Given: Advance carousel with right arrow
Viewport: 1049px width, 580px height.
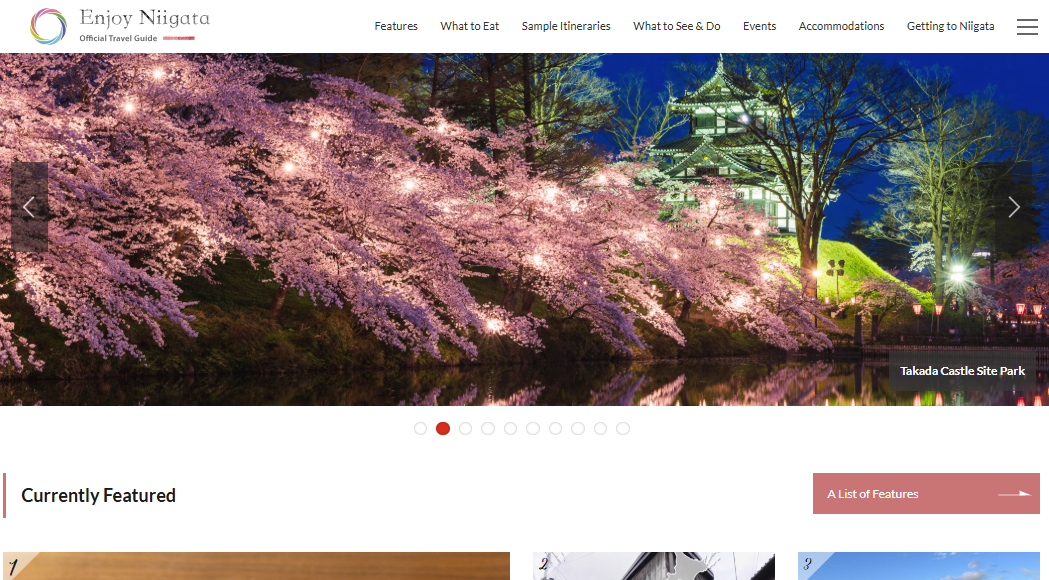Looking at the screenshot, I should pyautogui.click(x=1014, y=207).
